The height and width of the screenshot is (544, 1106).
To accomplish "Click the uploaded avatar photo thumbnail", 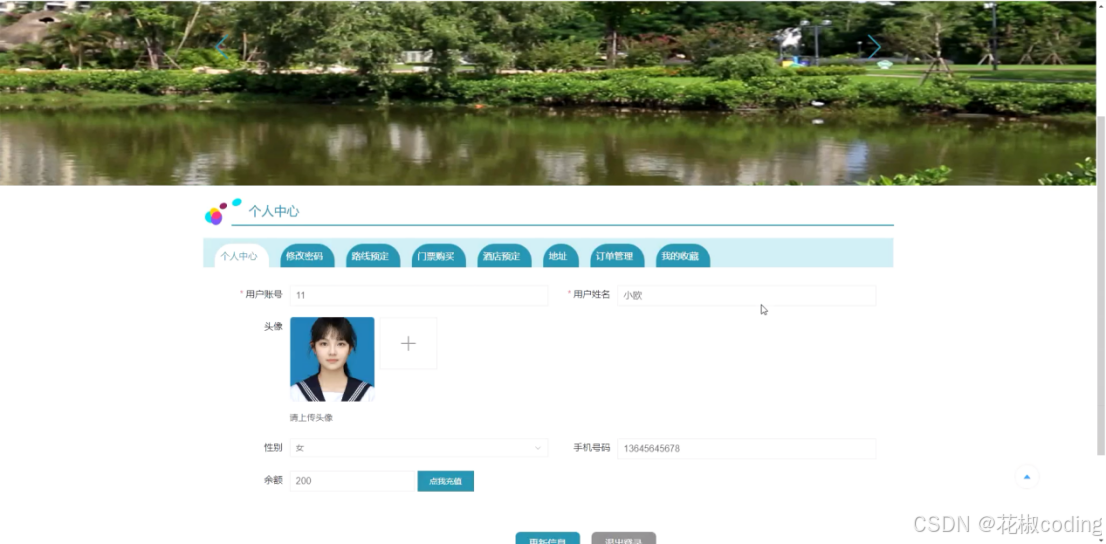I will [332, 360].
